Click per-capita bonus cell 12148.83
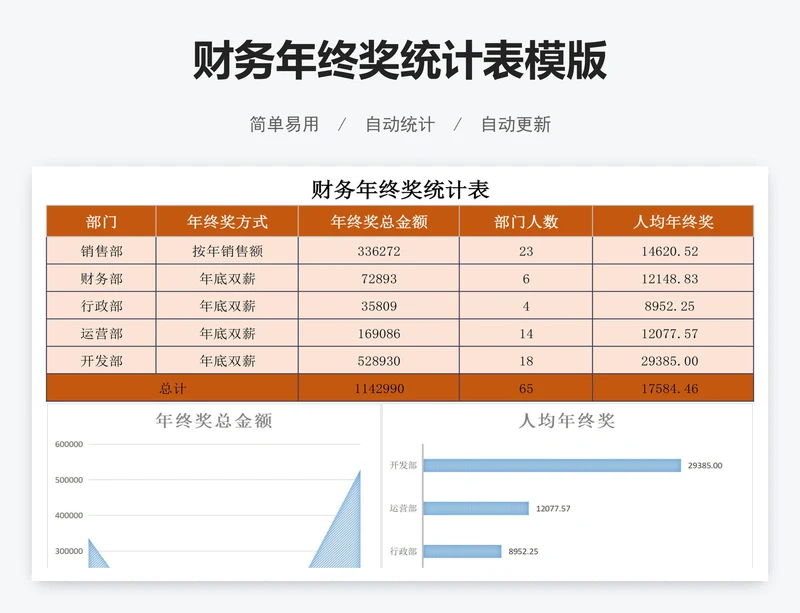The image size is (800, 613). click(x=673, y=278)
